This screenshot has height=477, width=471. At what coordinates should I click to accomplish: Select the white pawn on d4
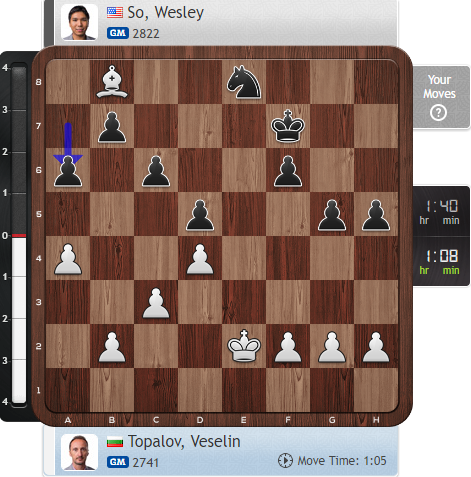200,259
